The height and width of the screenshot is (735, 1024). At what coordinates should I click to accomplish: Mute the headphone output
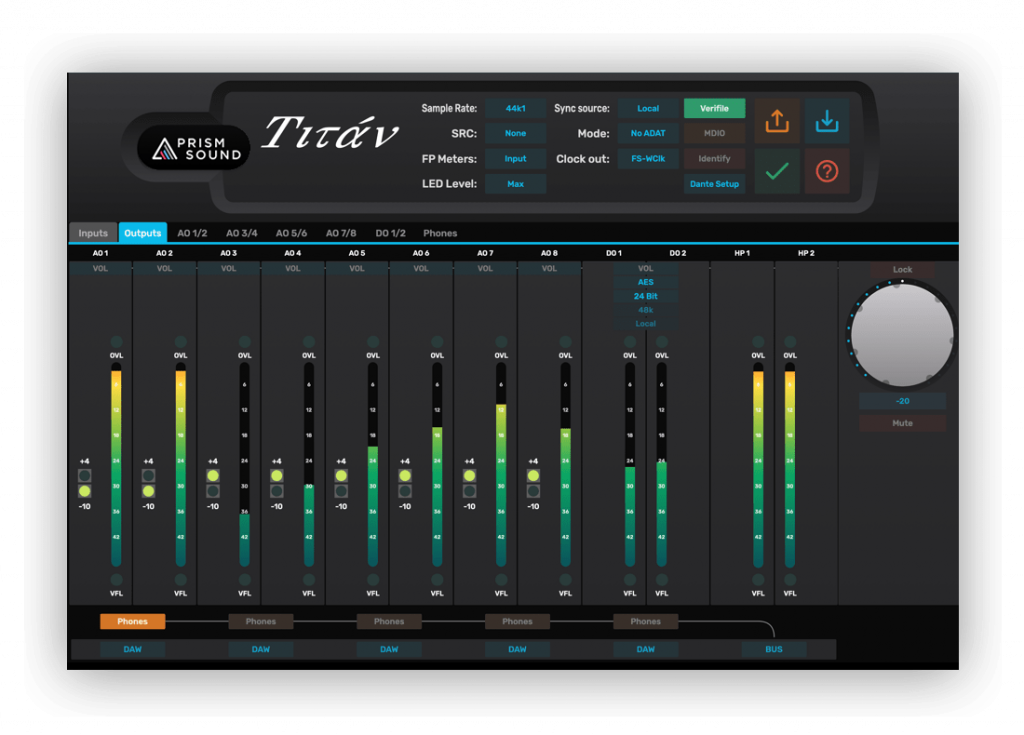(x=901, y=423)
